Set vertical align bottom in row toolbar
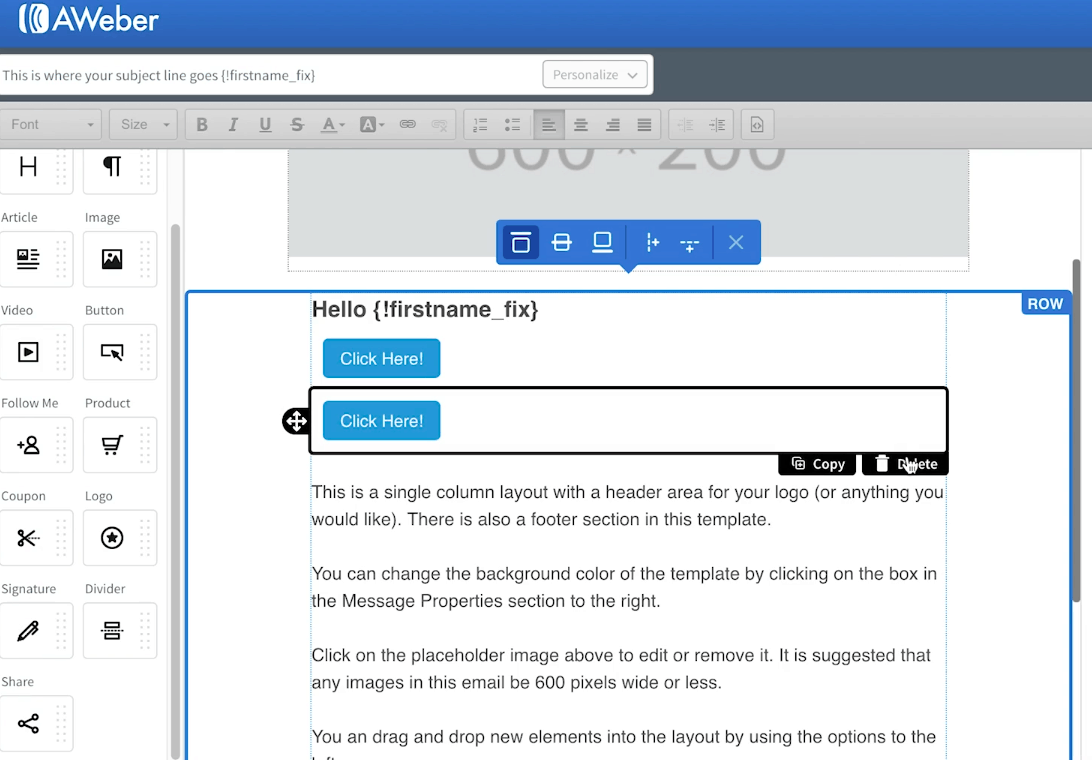1092x760 pixels. [x=602, y=242]
